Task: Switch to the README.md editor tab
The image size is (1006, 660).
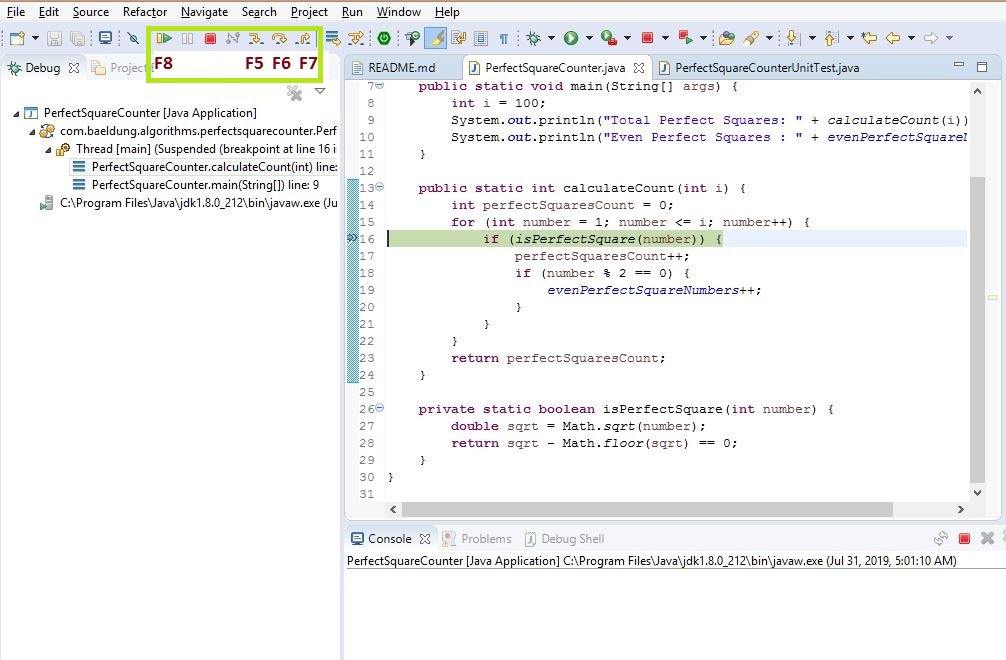Action: 402,68
